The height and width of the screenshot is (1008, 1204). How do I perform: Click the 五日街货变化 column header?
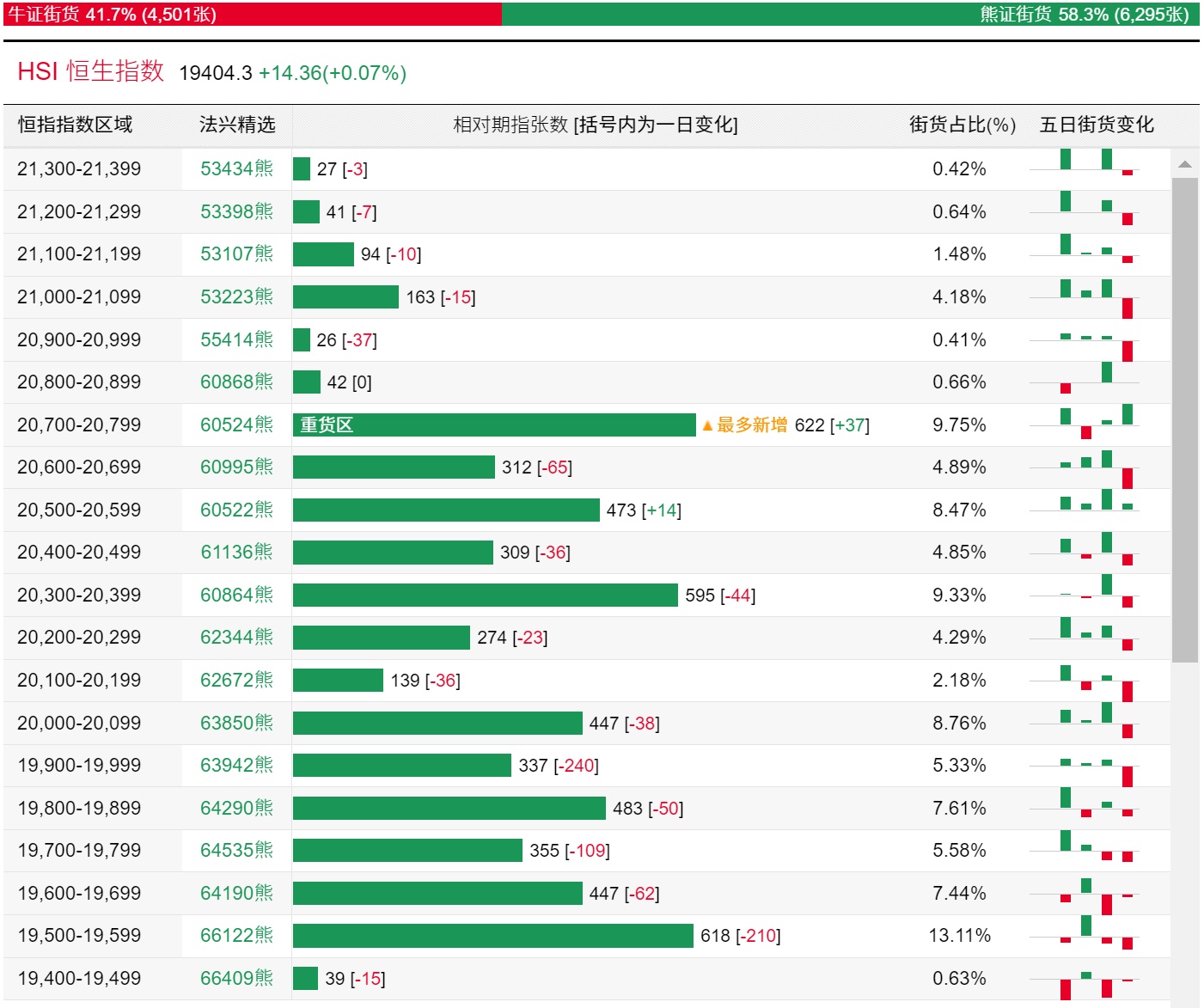(x=1097, y=125)
